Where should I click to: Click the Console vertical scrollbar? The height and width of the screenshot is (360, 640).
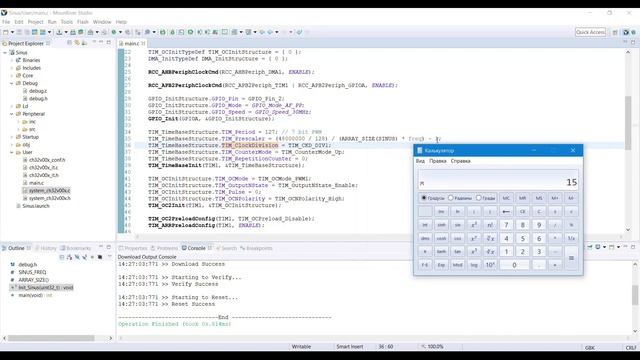(635, 295)
